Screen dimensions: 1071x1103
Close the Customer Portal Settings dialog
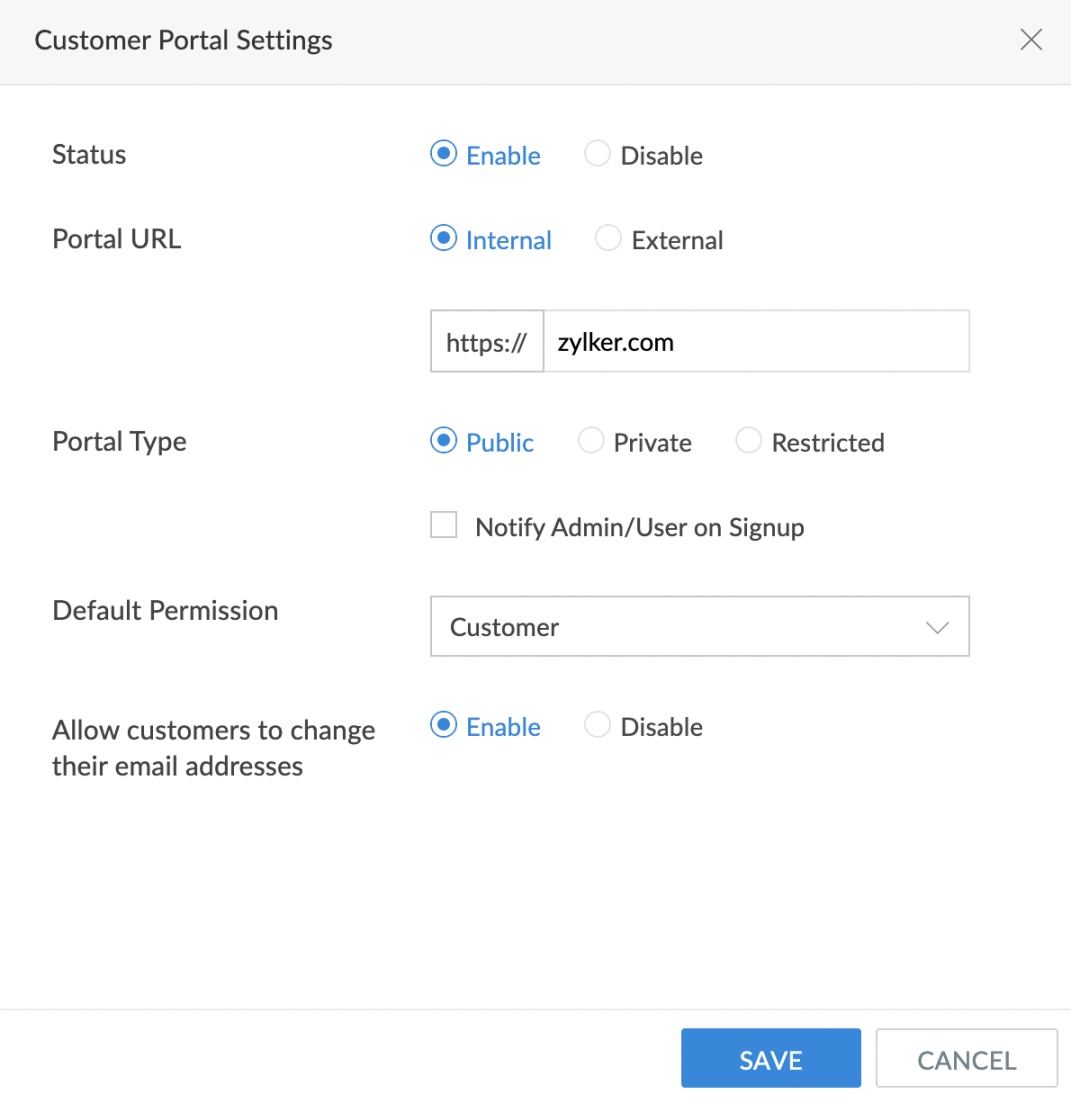coord(1031,40)
